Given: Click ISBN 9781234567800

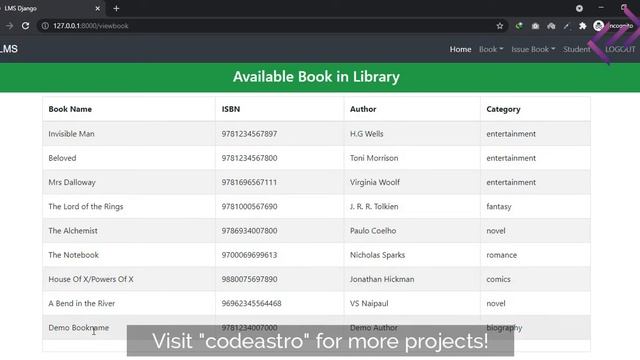Looking at the screenshot, I should (249, 158).
